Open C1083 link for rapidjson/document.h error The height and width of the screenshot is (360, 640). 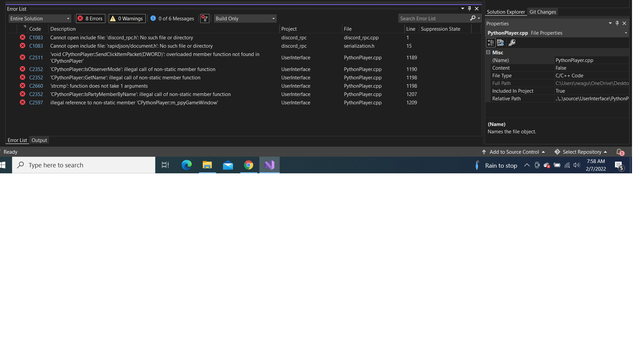click(x=36, y=46)
